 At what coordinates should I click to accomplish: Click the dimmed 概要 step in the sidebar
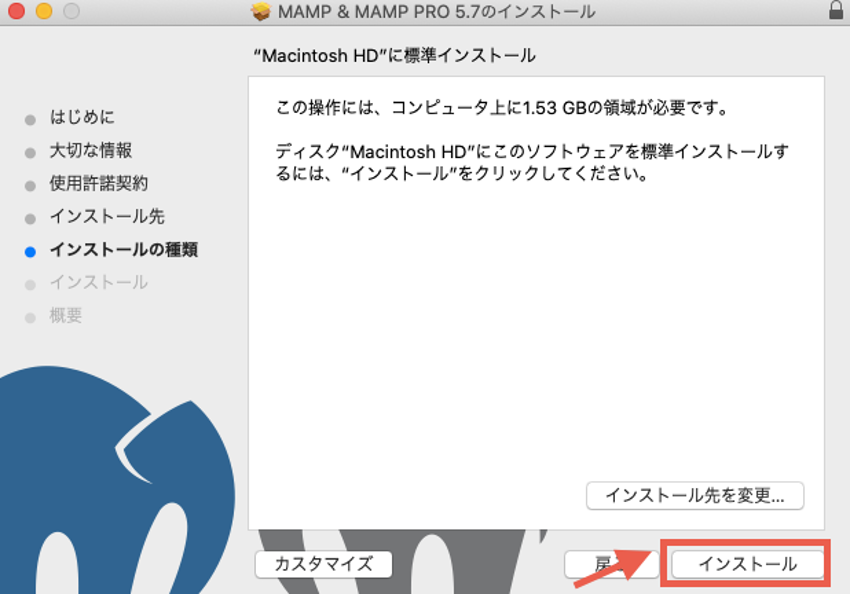66,315
